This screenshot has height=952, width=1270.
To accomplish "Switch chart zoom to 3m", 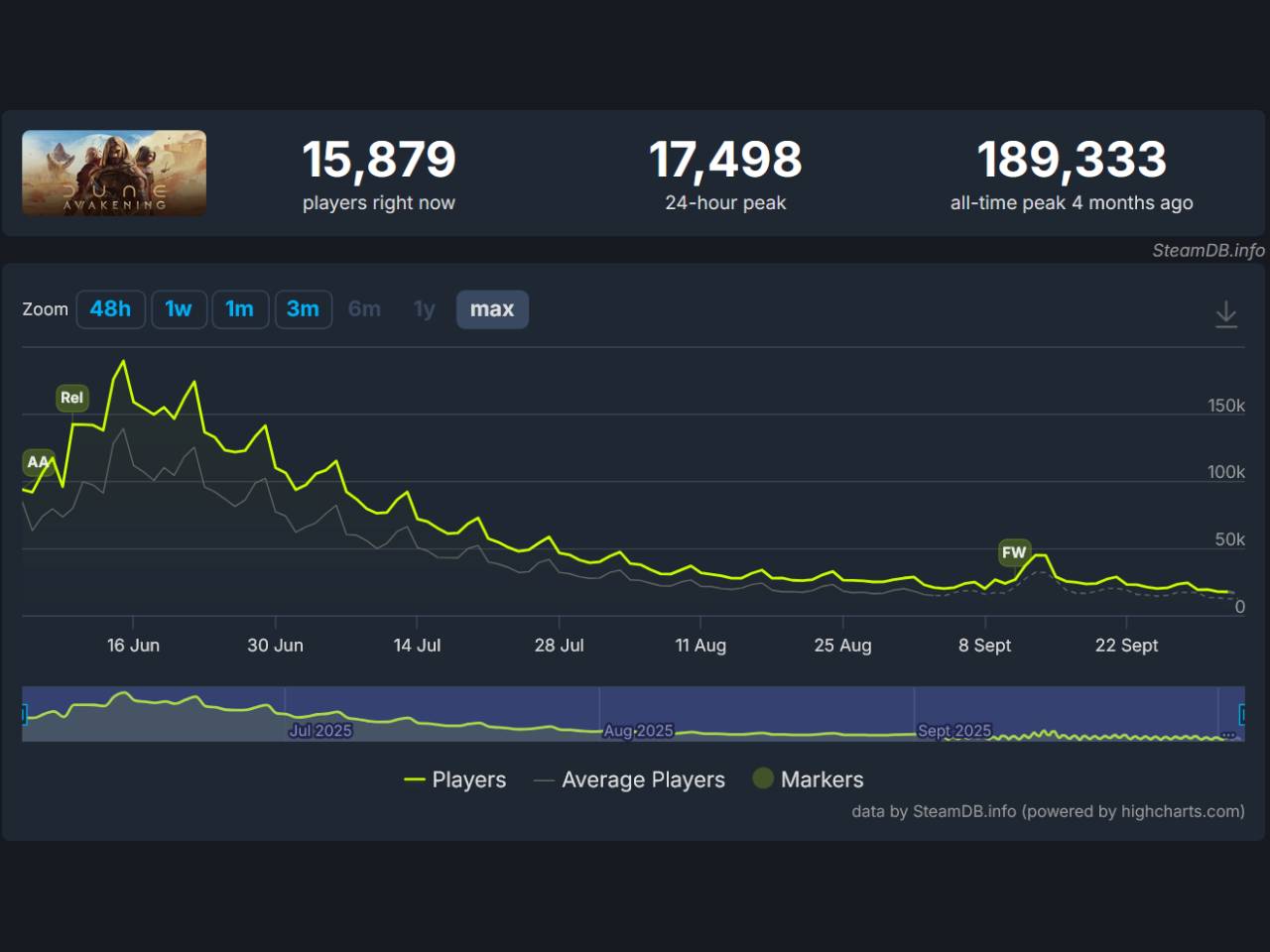I will [x=303, y=309].
